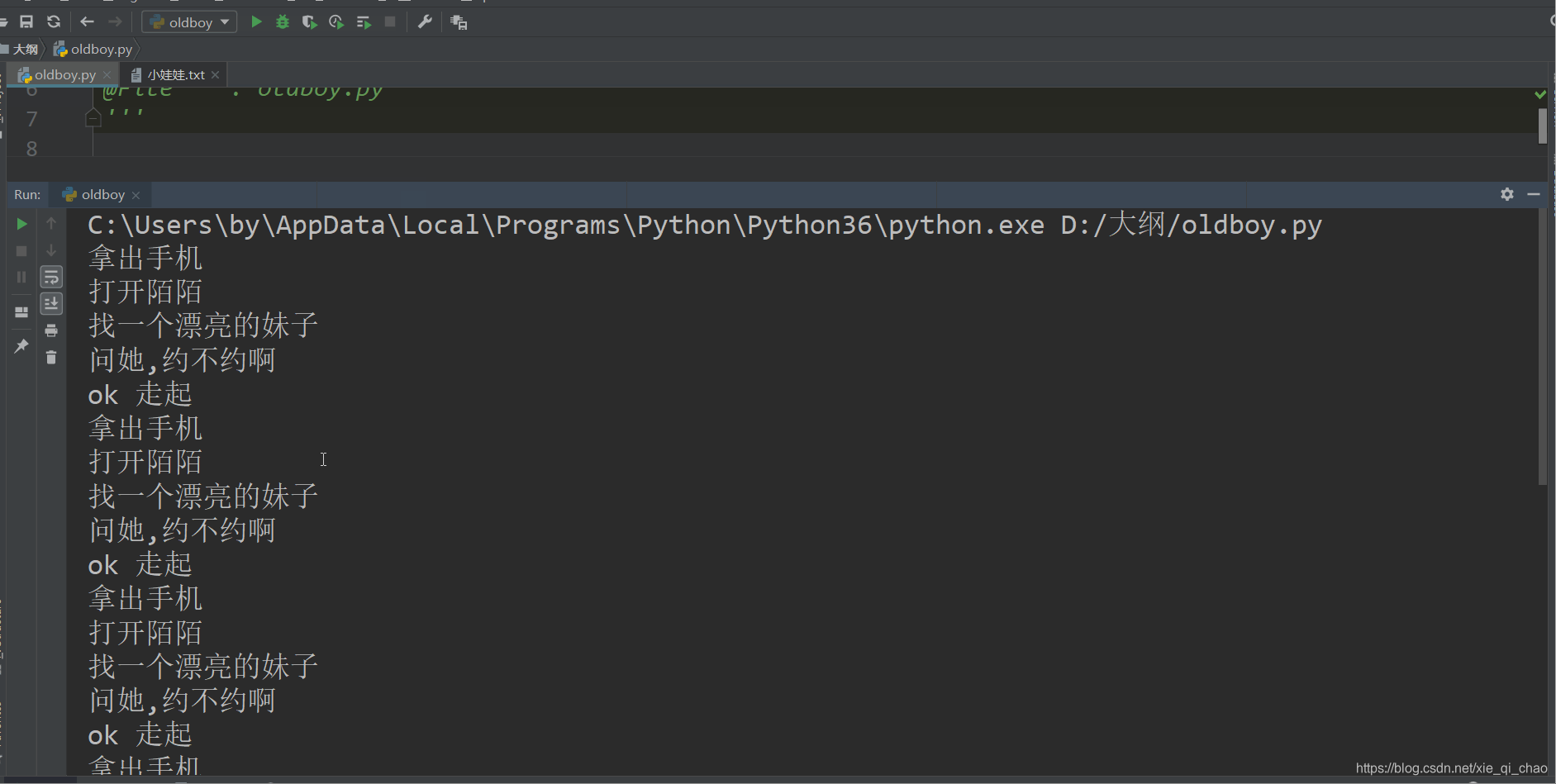
Task: Click the down-arrow stack trace icon
Action: (51, 249)
